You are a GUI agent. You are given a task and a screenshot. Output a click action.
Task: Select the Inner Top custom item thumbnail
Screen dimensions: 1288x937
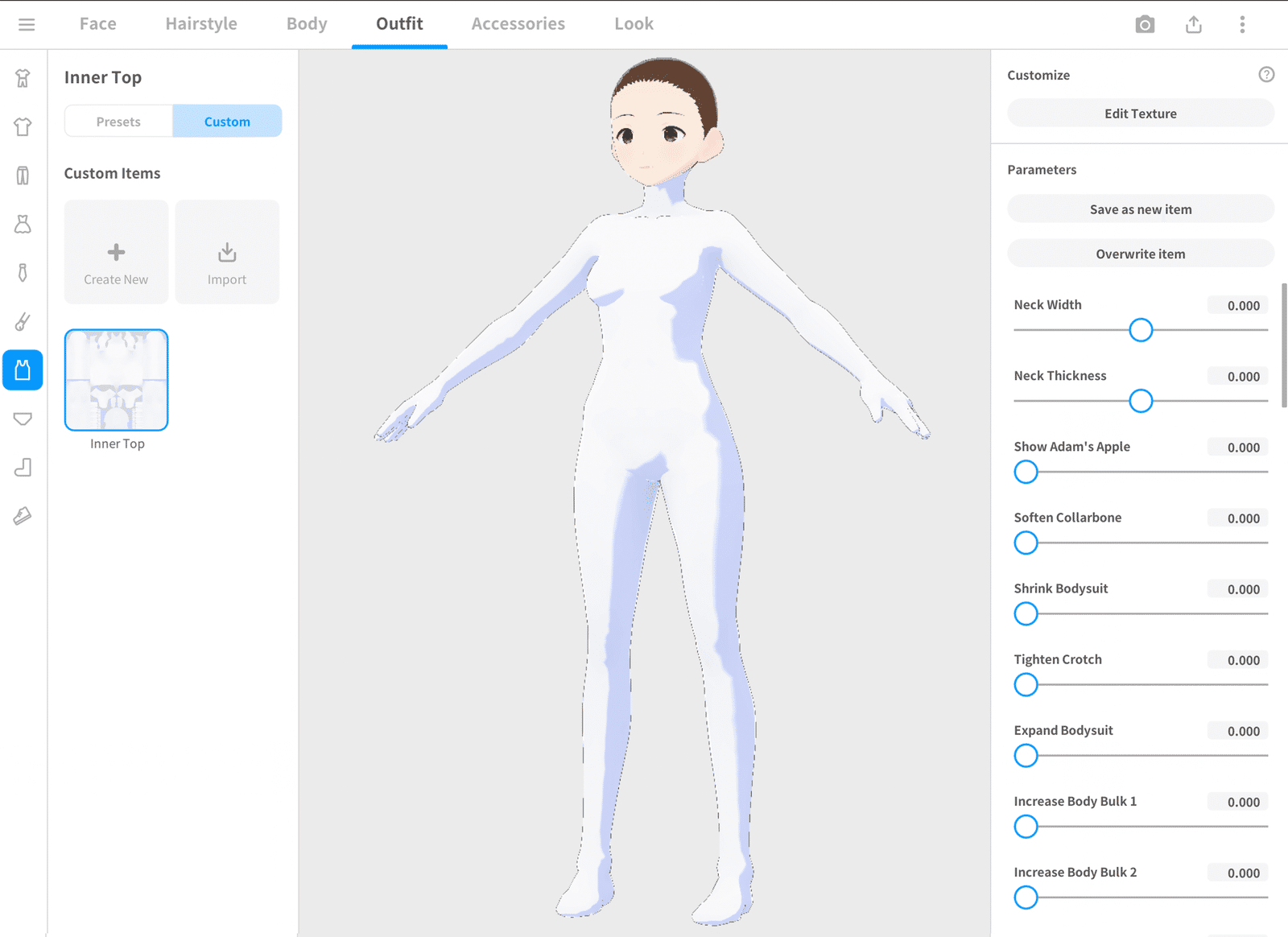117,380
